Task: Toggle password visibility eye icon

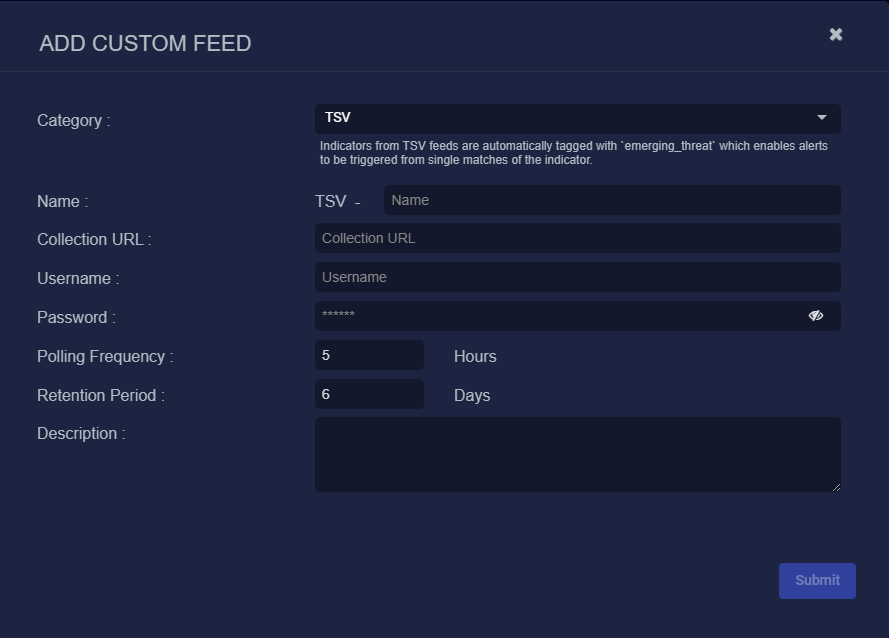Action: pos(816,316)
